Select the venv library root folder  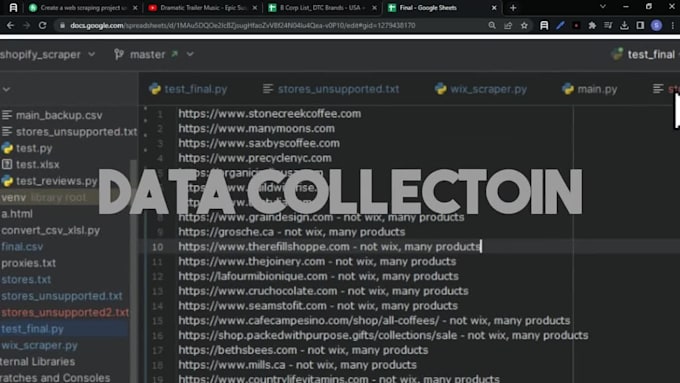pyautogui.click(x=43, y=198)
